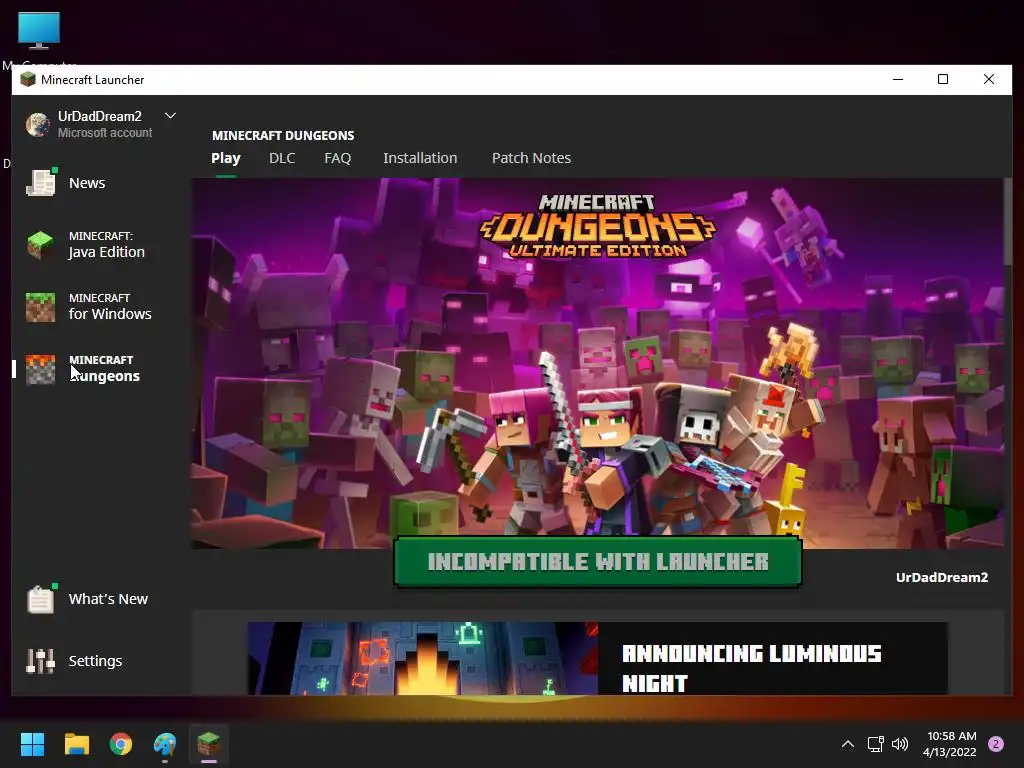1024x768 pixels.
Task: Open the News section icon
Action: click(41, 182)
